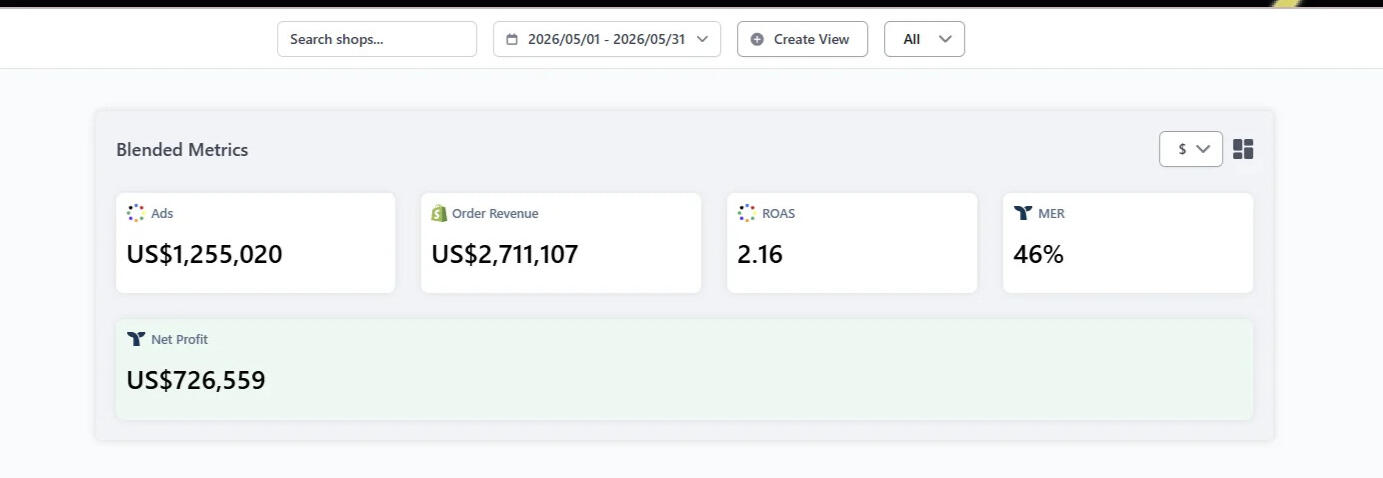
Task: Open the All filter dropdown
Action: [924, 39]
